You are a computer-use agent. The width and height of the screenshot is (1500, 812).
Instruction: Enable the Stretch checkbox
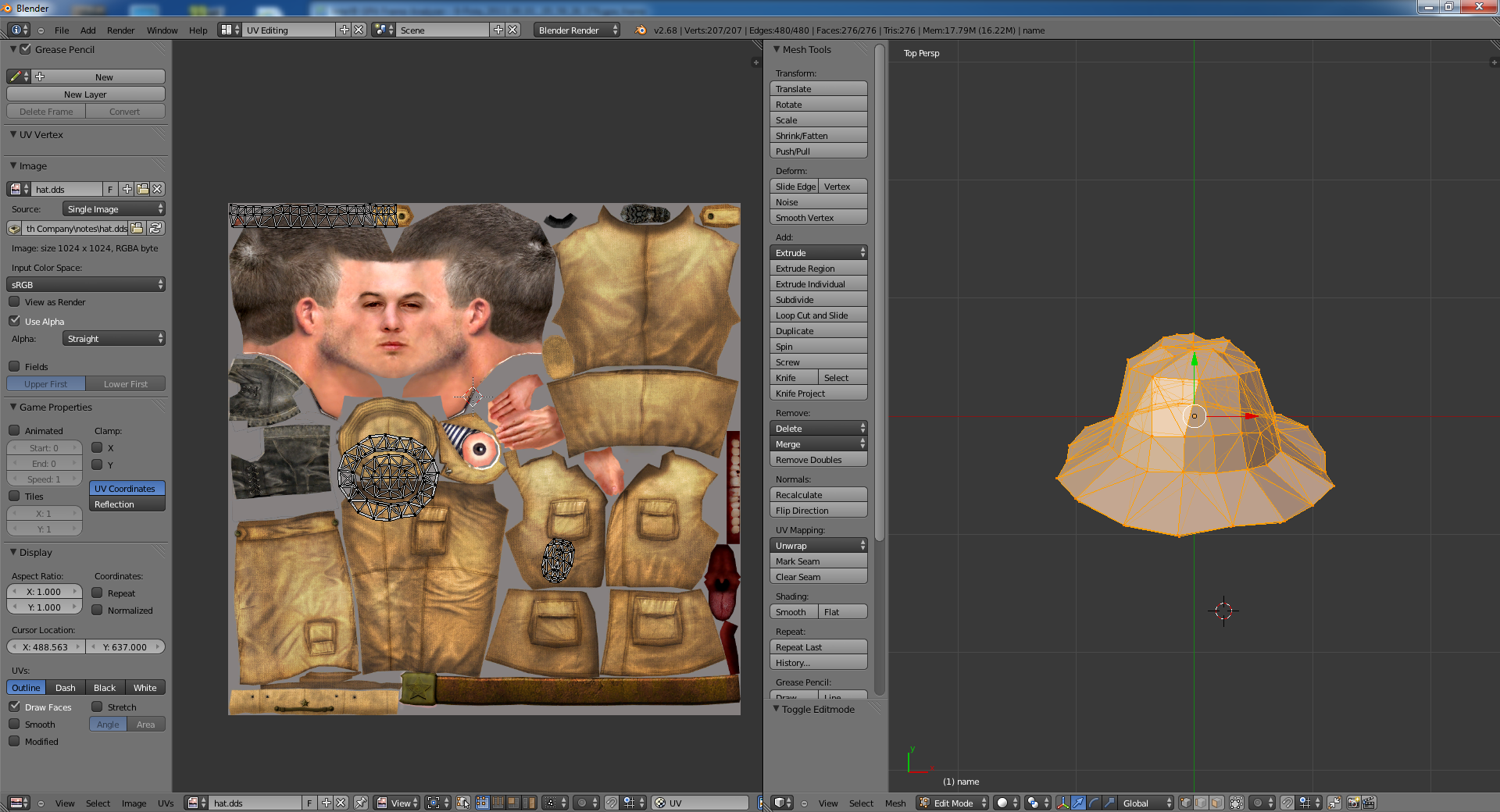[x=97, y=707]
